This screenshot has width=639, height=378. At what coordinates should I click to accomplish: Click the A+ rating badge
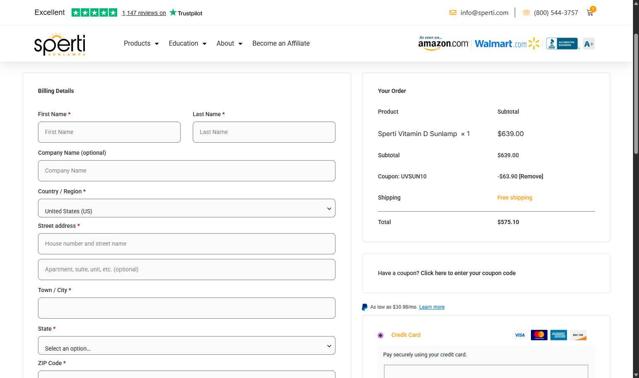pos(588,44)
